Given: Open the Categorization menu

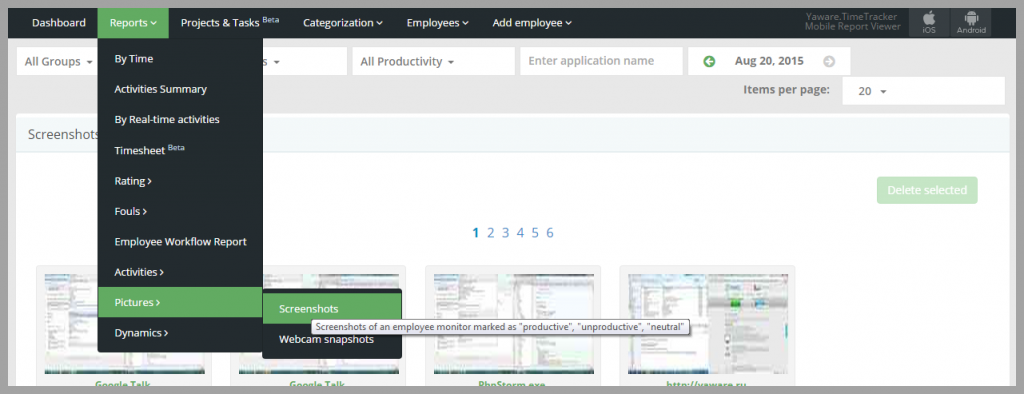Looking at the screenshot, I should pyautogui.click(x=342, y=23).
